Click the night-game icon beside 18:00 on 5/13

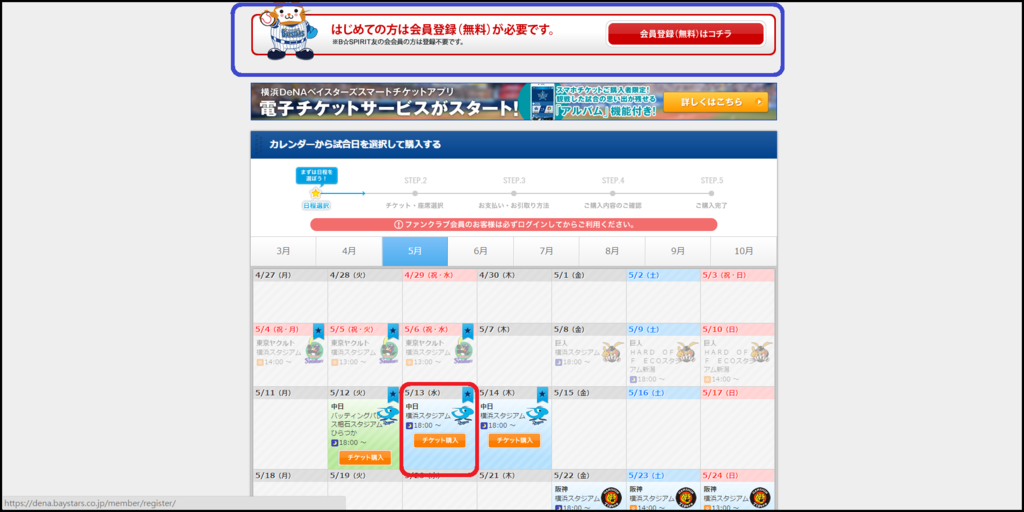coord(409,425)
